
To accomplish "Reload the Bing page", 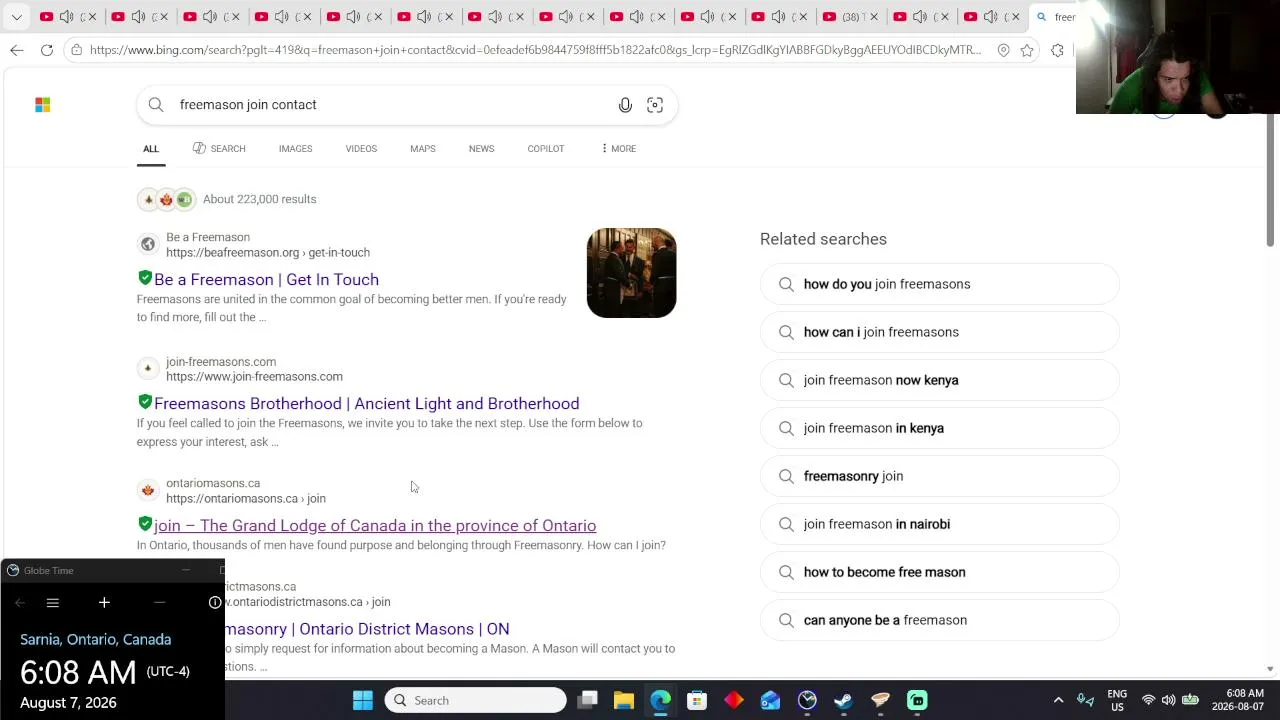I will [x=47, y=50].
